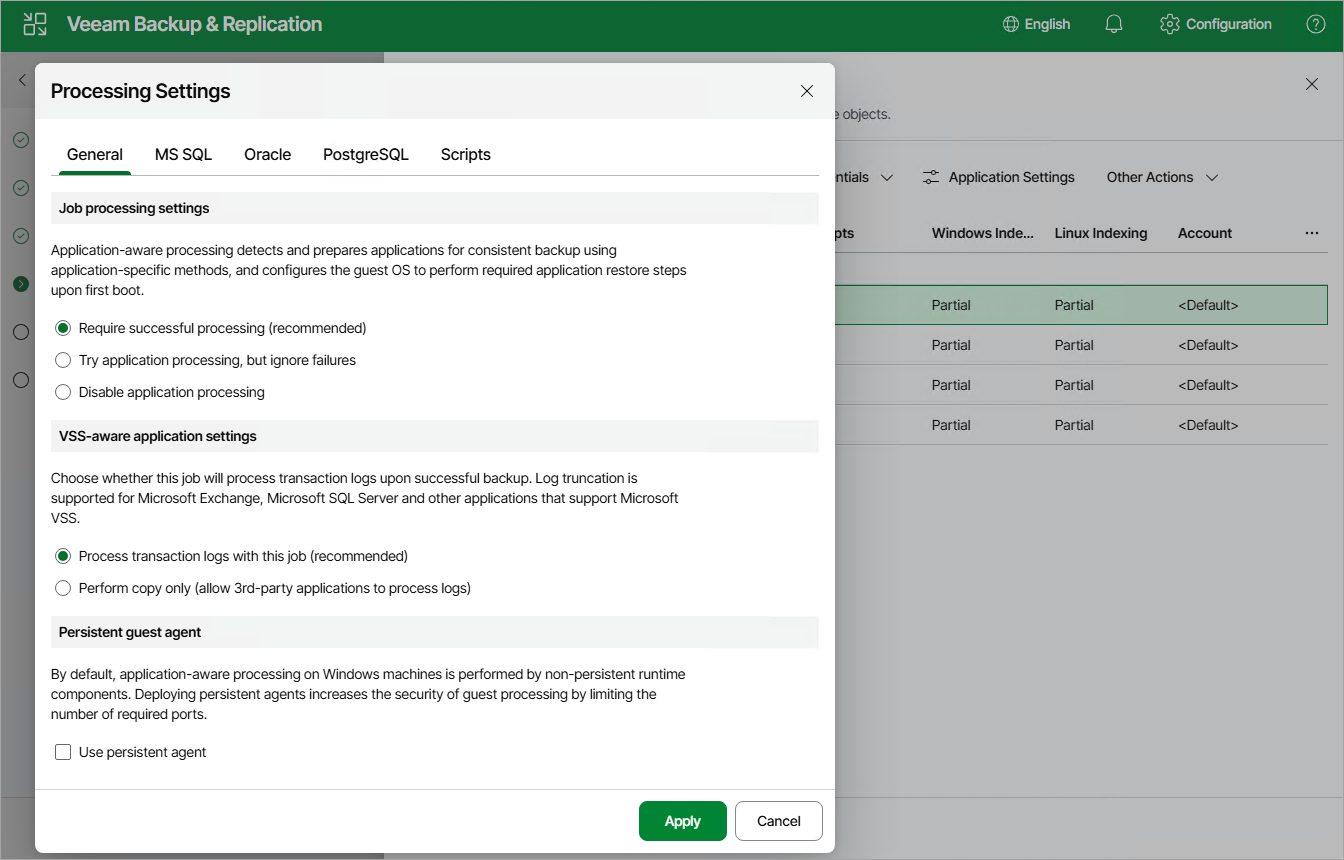This screenshot has width=1344, height=860.
Task: Click the three-dots column options icon
Action: (1312, 233)
